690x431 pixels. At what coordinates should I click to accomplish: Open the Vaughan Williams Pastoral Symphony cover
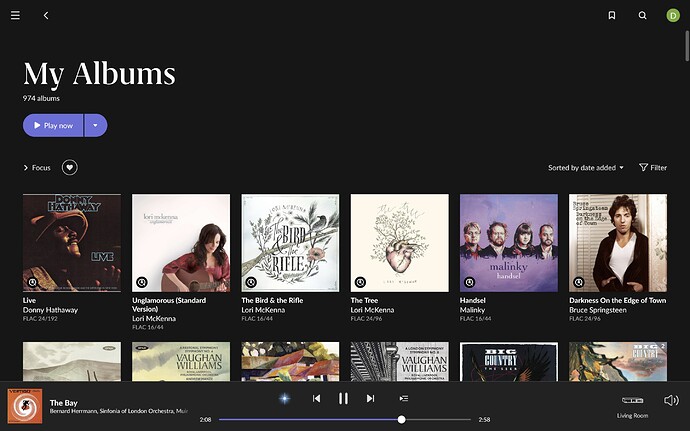click(x=181, y=361)
